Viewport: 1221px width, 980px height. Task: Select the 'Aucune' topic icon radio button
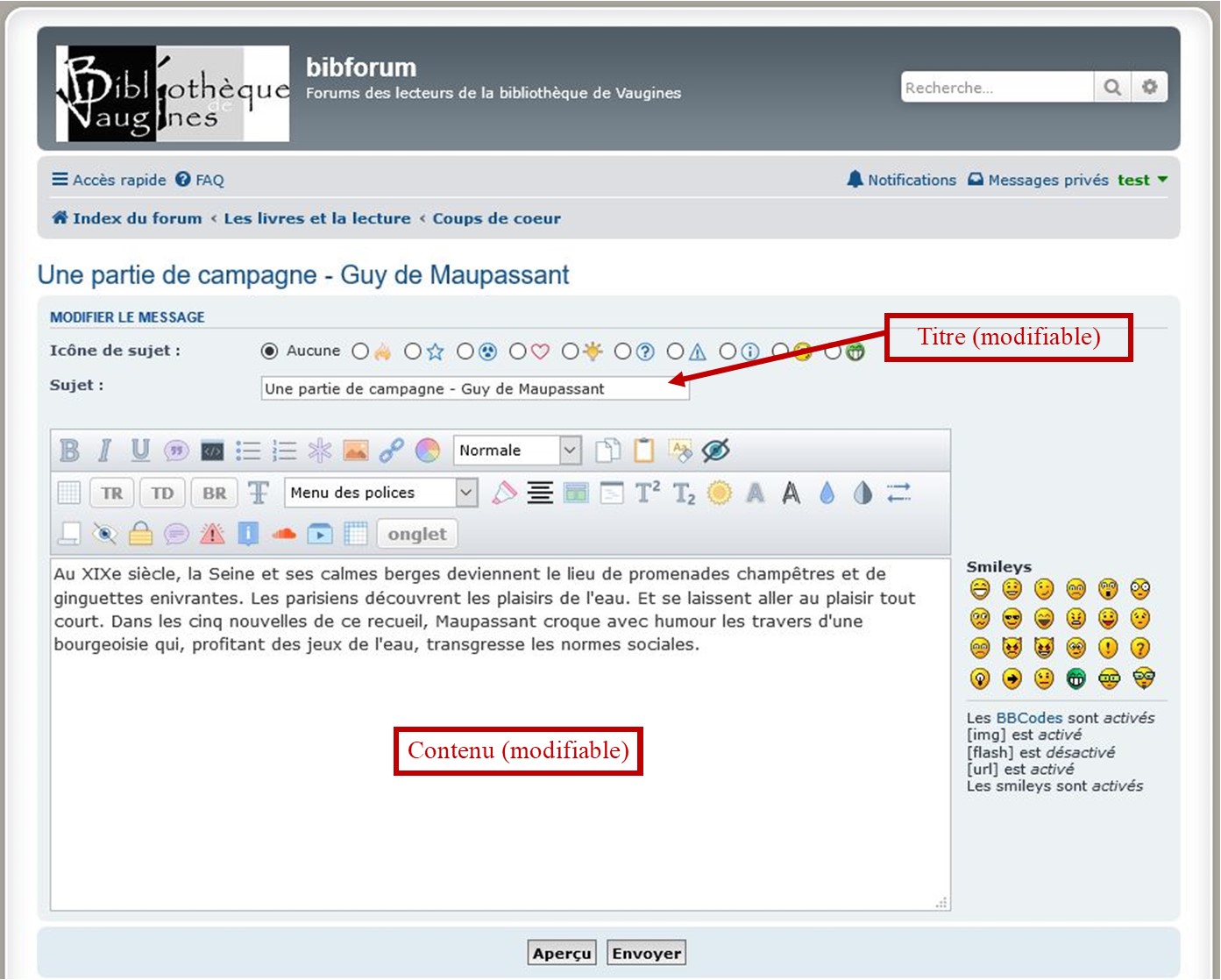click(x=270, y=352)
